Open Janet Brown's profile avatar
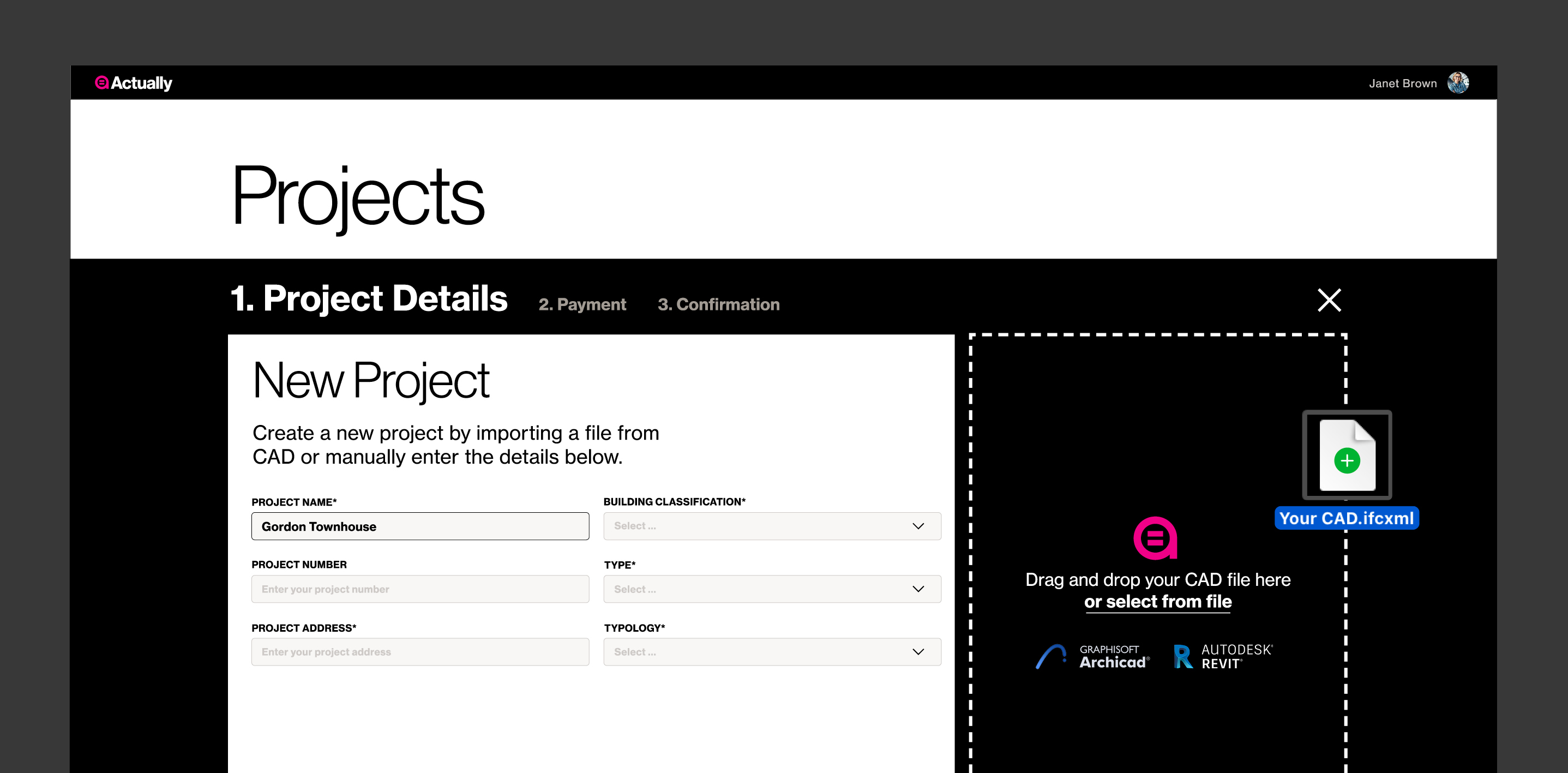The width and height of the screenshot is (1568, 773). [1457, 83]
